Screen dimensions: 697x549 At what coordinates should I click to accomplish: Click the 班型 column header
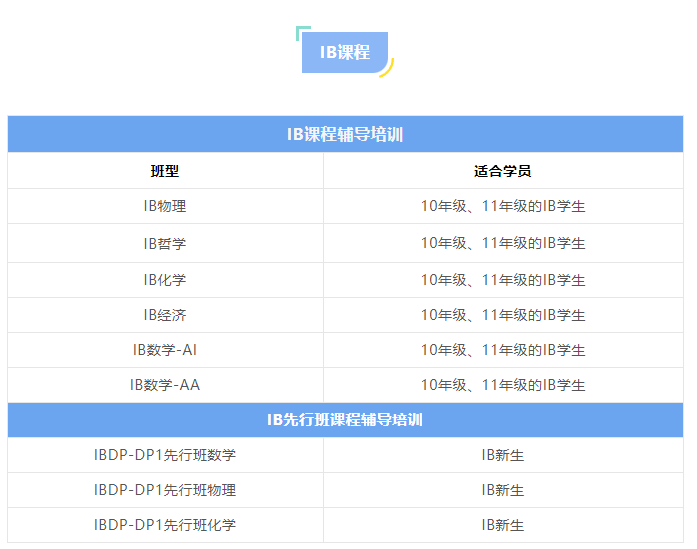(165, 171)
